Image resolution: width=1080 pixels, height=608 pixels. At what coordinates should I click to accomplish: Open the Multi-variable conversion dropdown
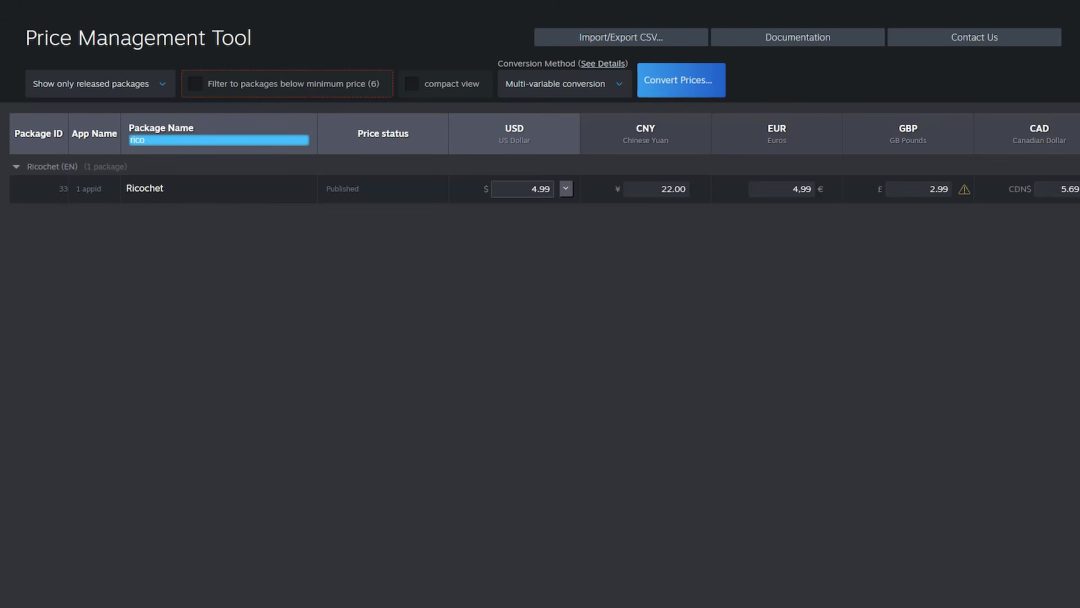pos(564,84)
